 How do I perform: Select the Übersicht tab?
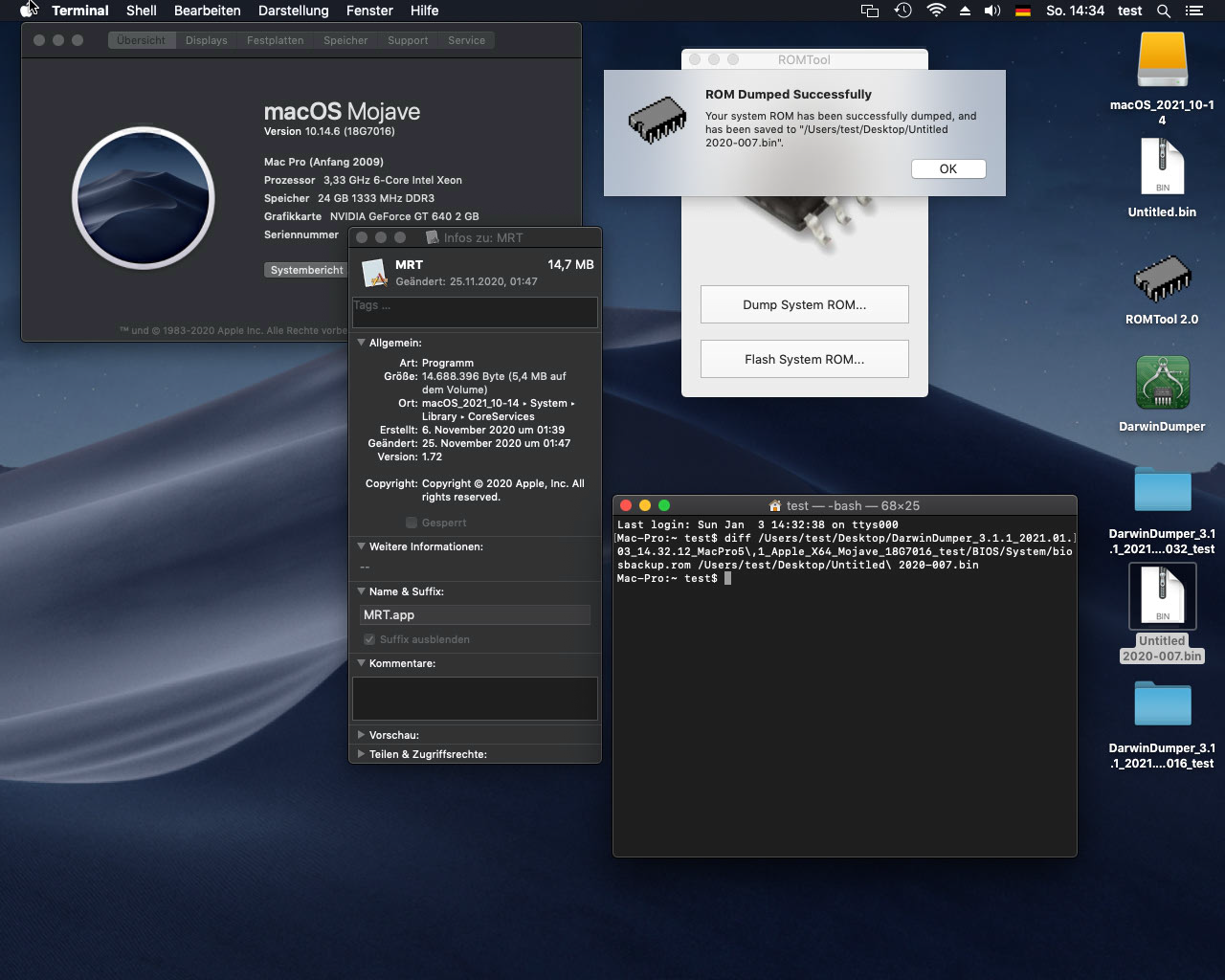tap(142, 40)
